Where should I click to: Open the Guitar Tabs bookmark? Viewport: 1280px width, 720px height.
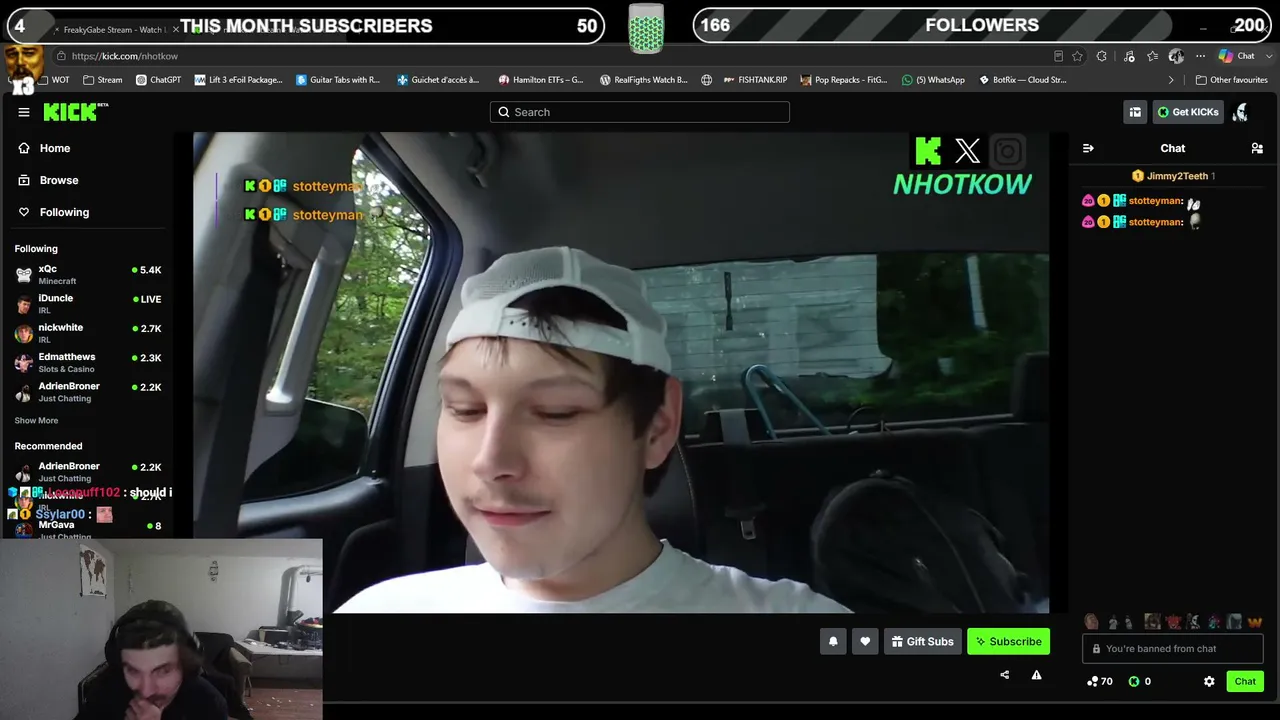[338, 80]
